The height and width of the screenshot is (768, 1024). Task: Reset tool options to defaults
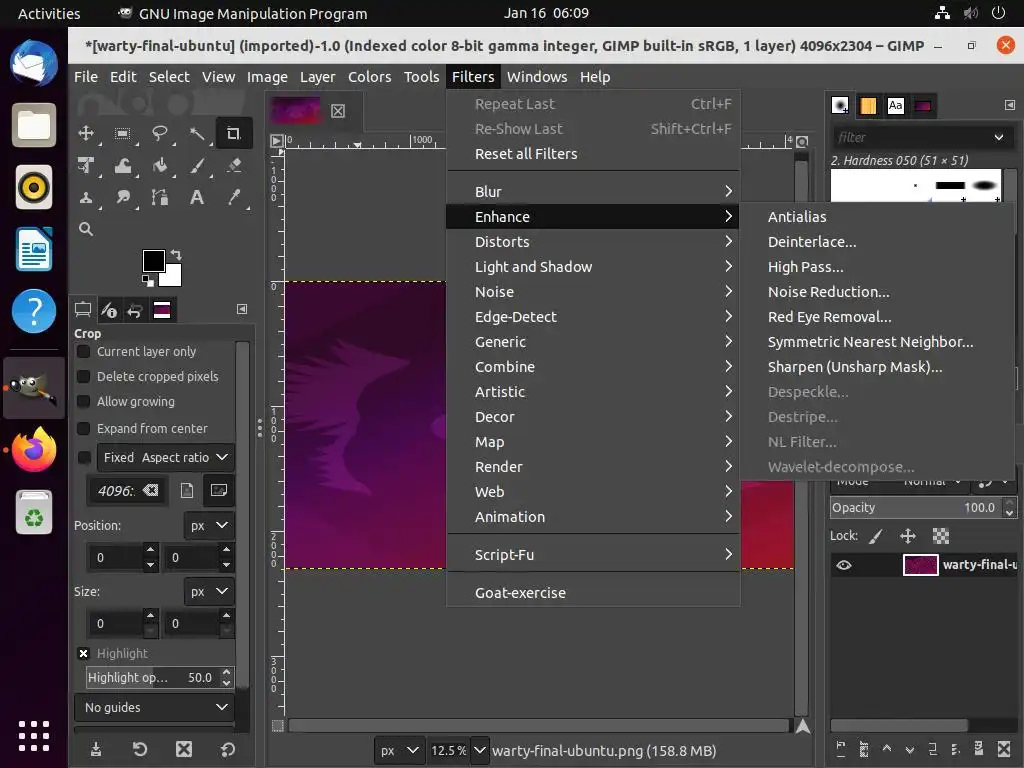click(227, 749)
